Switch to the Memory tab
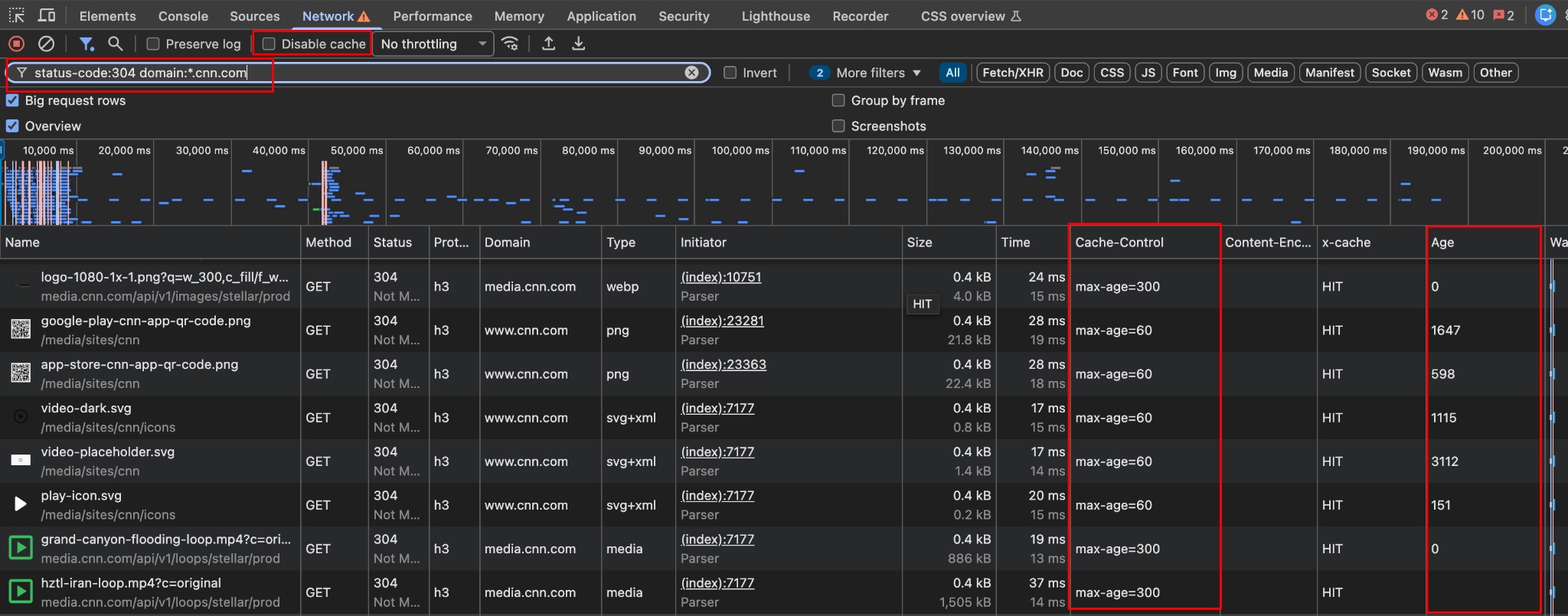Image resolution: width=1568 pixels, height=616 pixels. pyautogui.click(x=519, y=16)
